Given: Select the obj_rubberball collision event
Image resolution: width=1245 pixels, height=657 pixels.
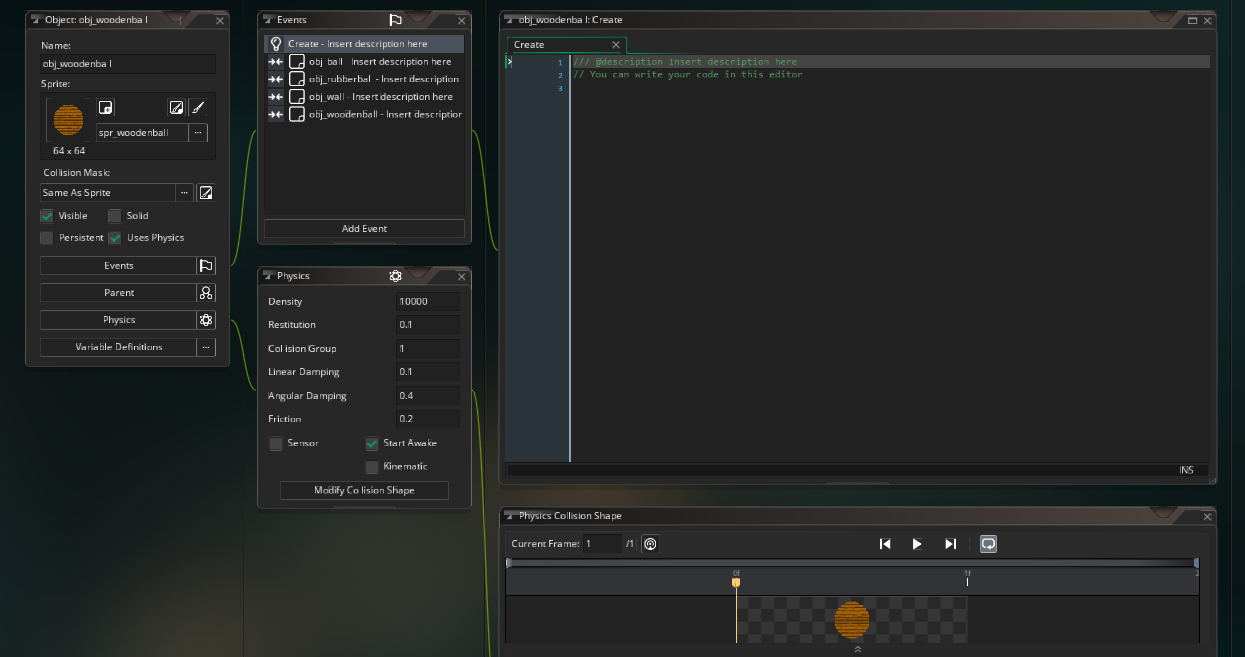Looking at the screenshot, I should tap(364, 79).
